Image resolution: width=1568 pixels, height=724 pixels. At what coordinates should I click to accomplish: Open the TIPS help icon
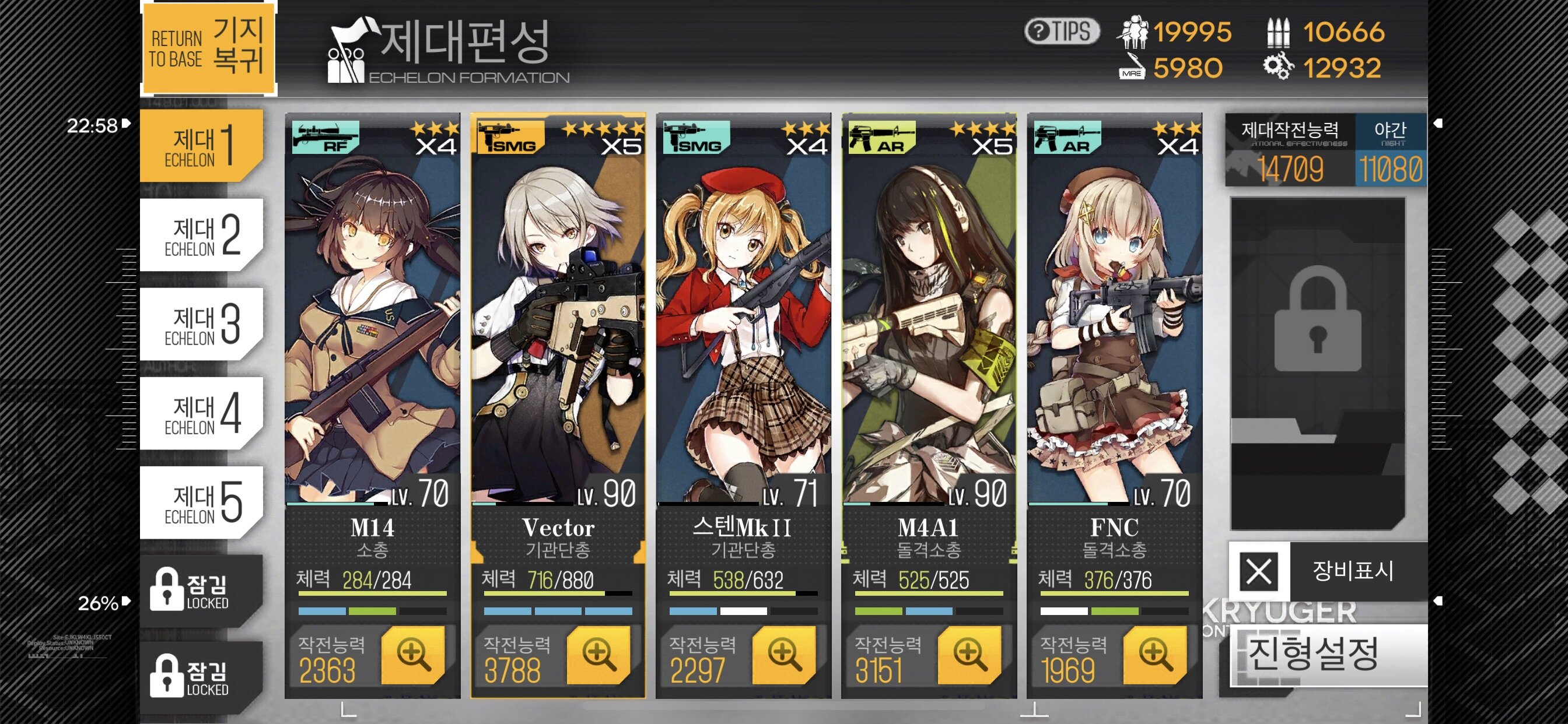[1062, 31]
